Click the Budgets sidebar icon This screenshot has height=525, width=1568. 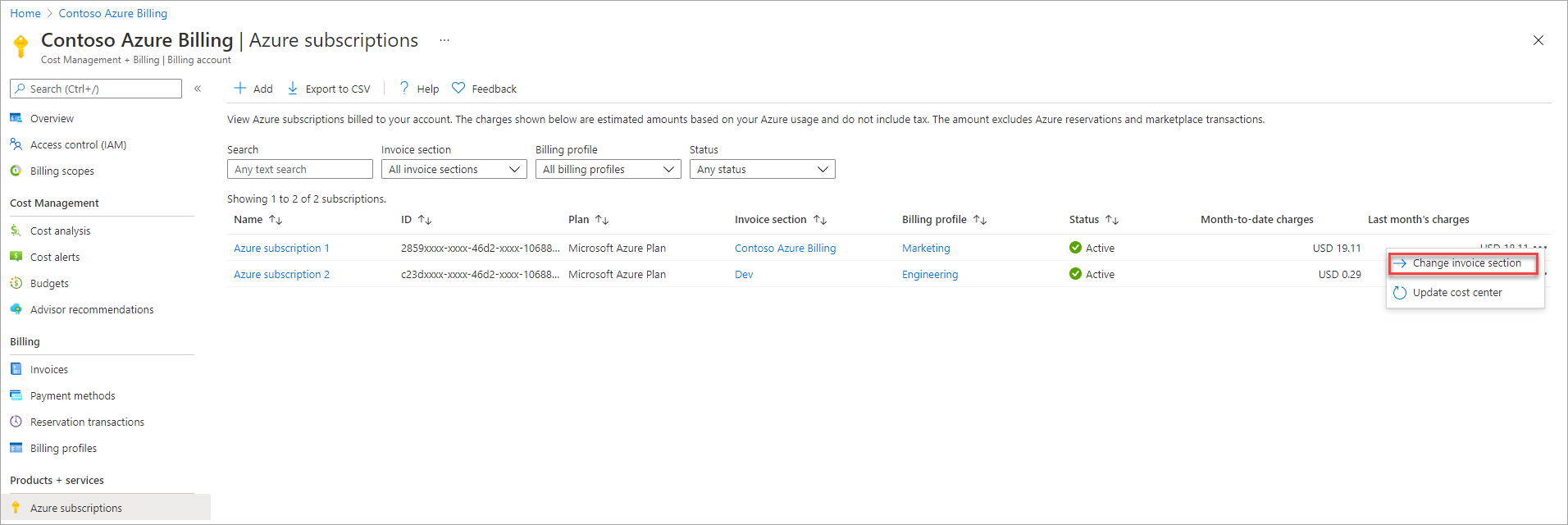point(16,283)
